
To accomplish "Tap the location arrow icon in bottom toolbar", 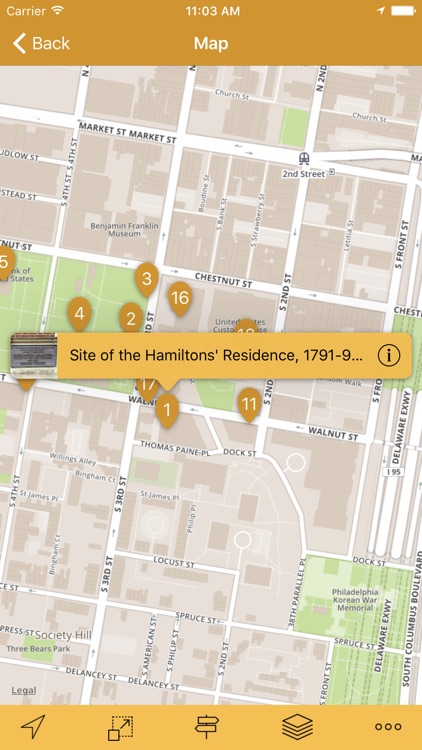I will (33, 727).
